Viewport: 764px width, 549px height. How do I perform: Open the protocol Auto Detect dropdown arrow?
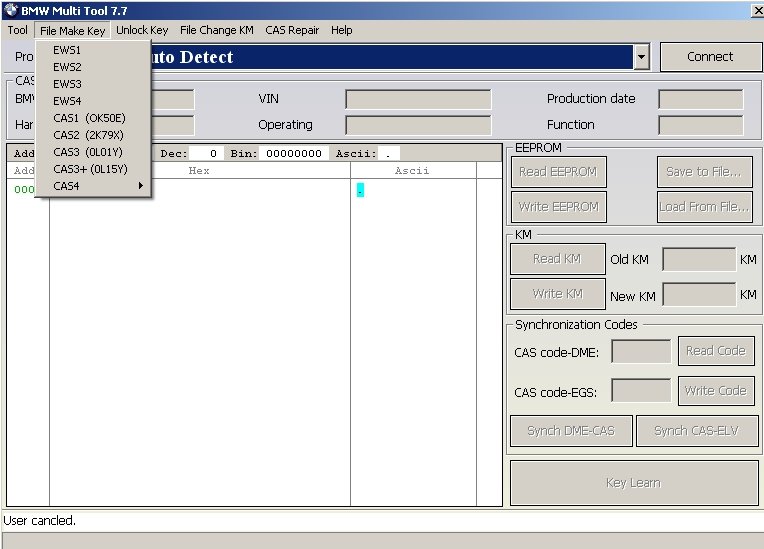click(641, 57)
